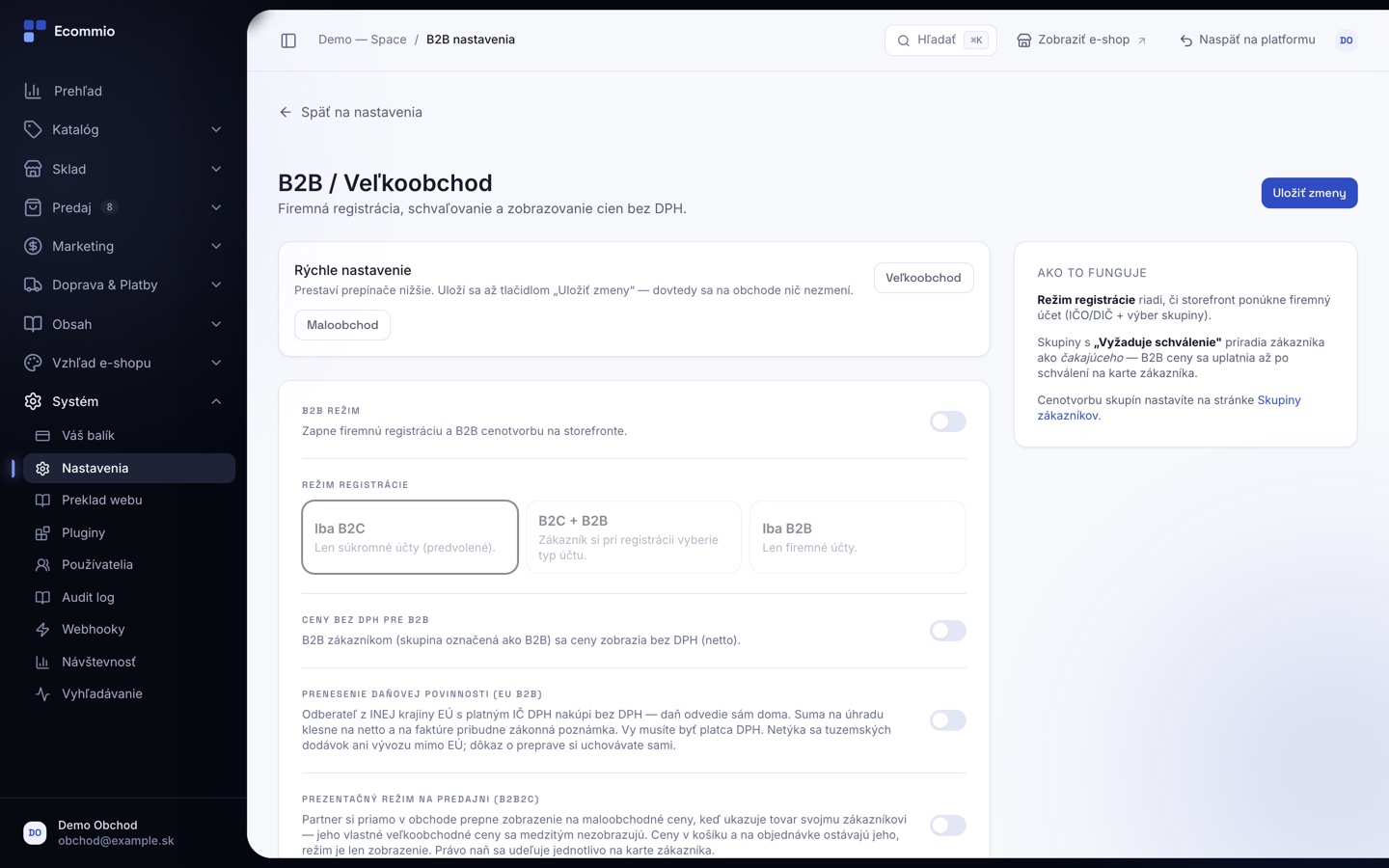Select the B2C + B2B registration mode
Screen dimensions: 1389x868
coord(634,537)
